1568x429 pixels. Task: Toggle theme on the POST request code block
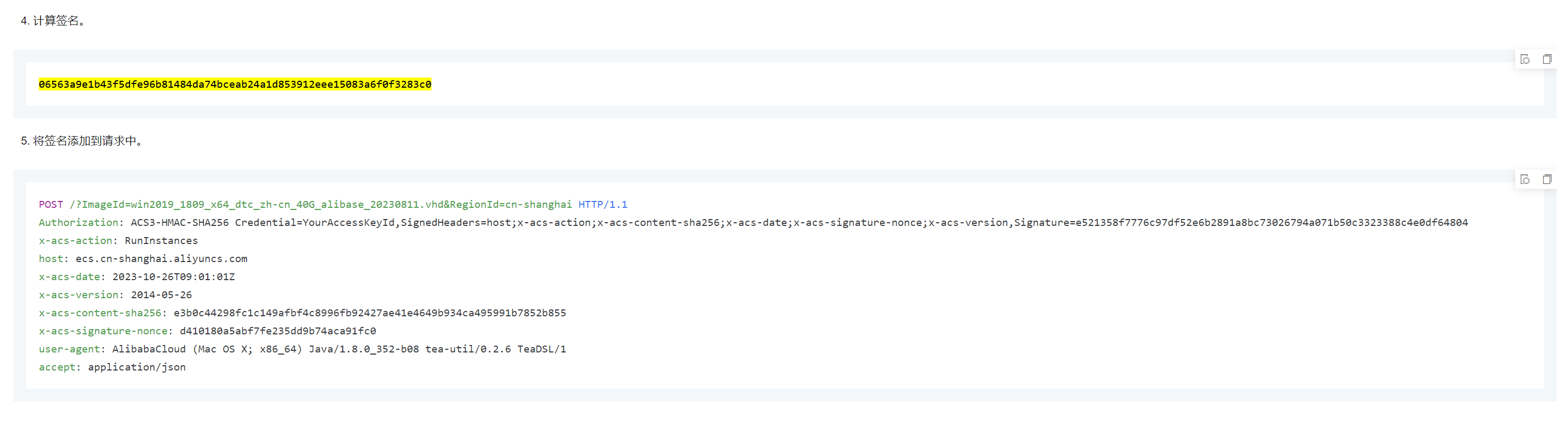[x=1525, y=179]
